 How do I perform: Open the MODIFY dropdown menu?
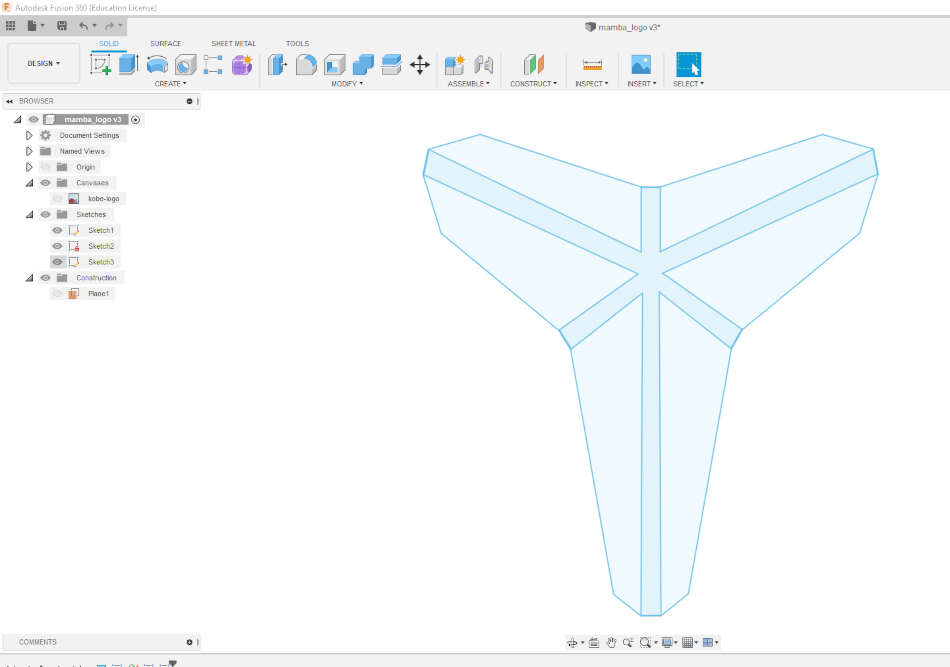coord(347,84)
